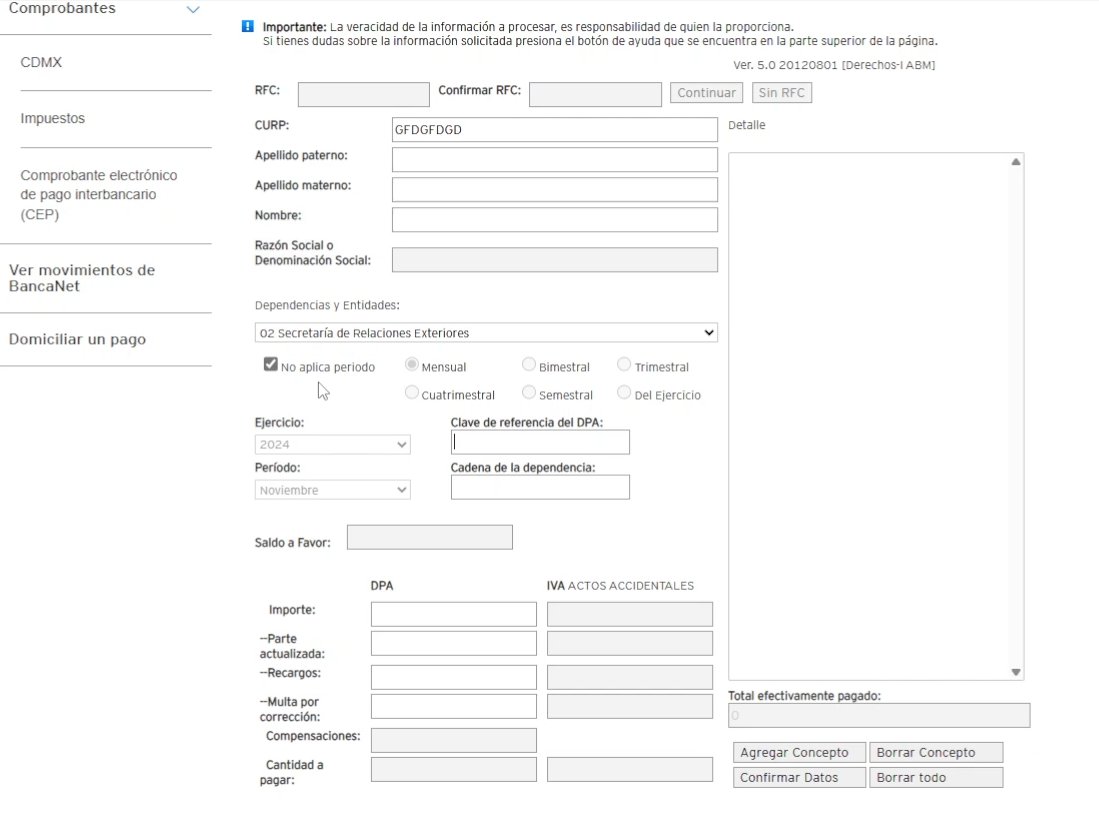Uncheck the No aplica periodo checkbox

[271, 364]
